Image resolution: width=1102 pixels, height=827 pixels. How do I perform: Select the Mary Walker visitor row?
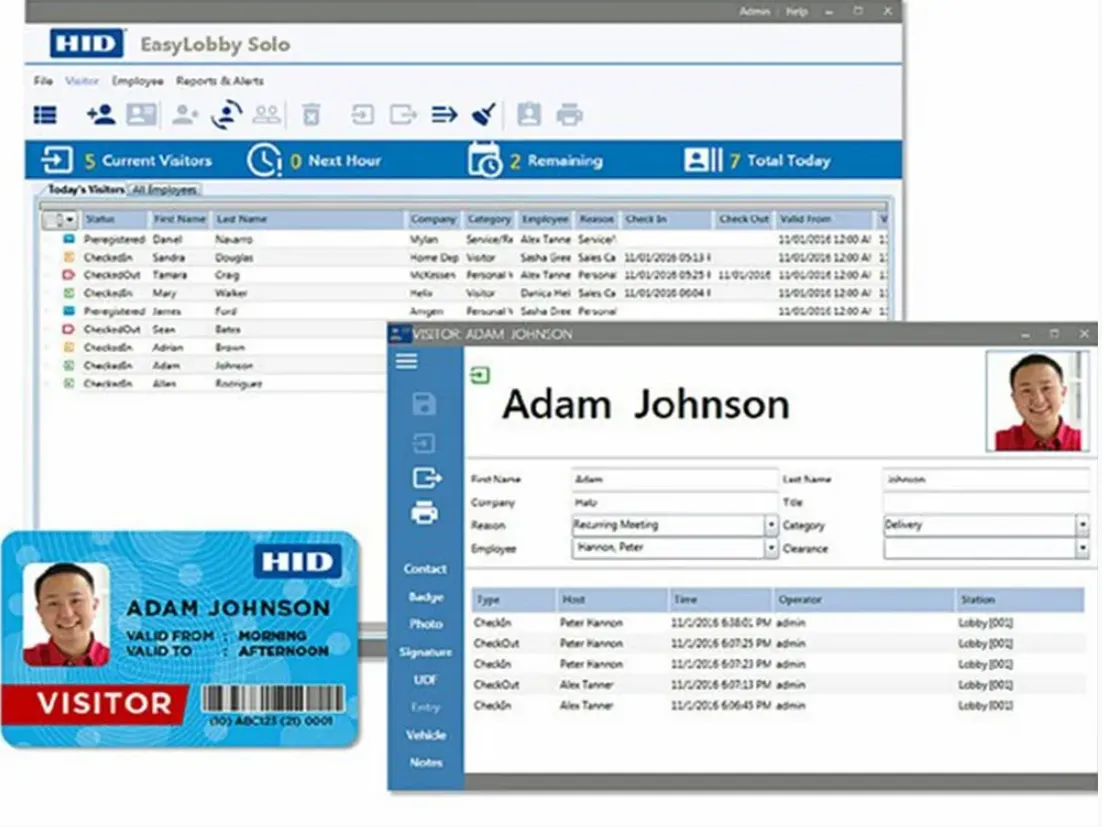coord(464,293)
